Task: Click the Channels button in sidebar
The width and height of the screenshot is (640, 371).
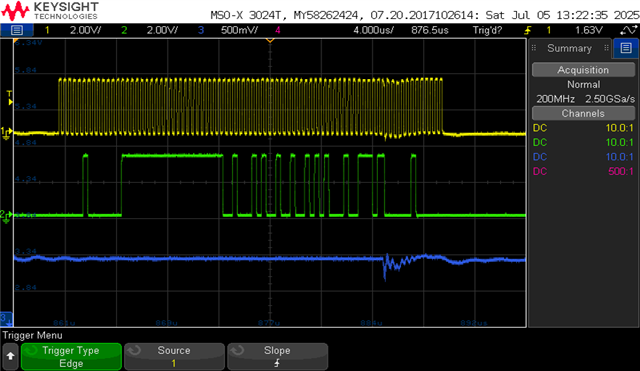Action: (x=583, y=113)
